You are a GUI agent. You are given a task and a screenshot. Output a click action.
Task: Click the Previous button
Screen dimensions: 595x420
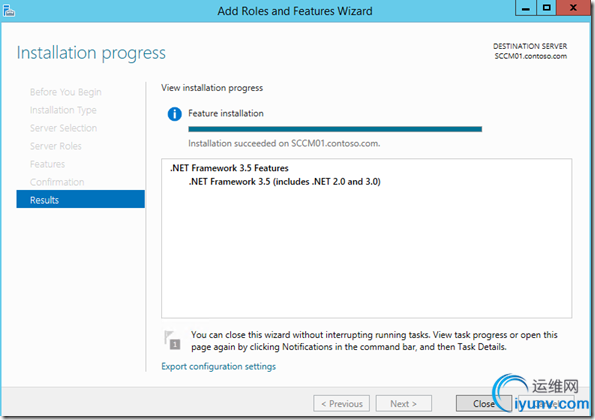[x=342, y=404]
